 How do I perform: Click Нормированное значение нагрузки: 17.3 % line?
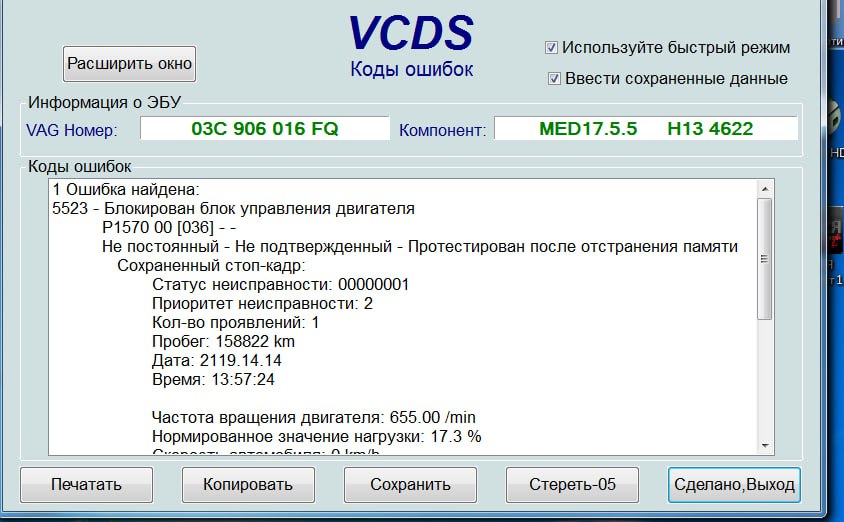point(316,436)
